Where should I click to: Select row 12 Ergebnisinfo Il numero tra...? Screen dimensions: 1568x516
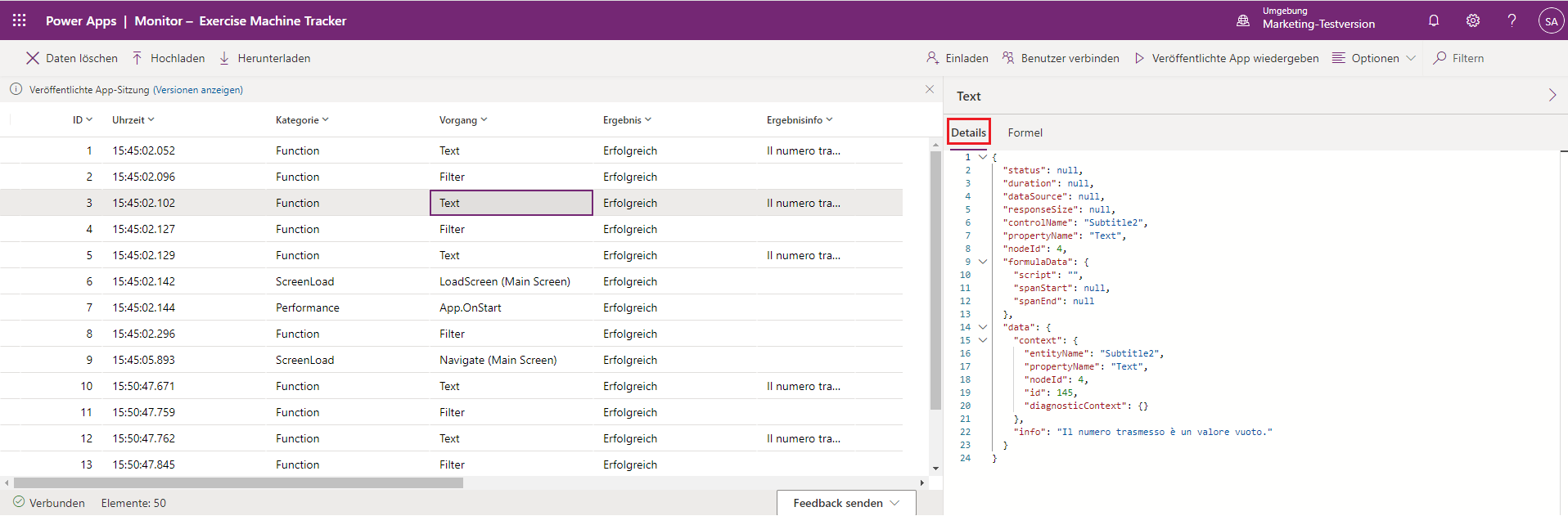[x=804, y=438]
